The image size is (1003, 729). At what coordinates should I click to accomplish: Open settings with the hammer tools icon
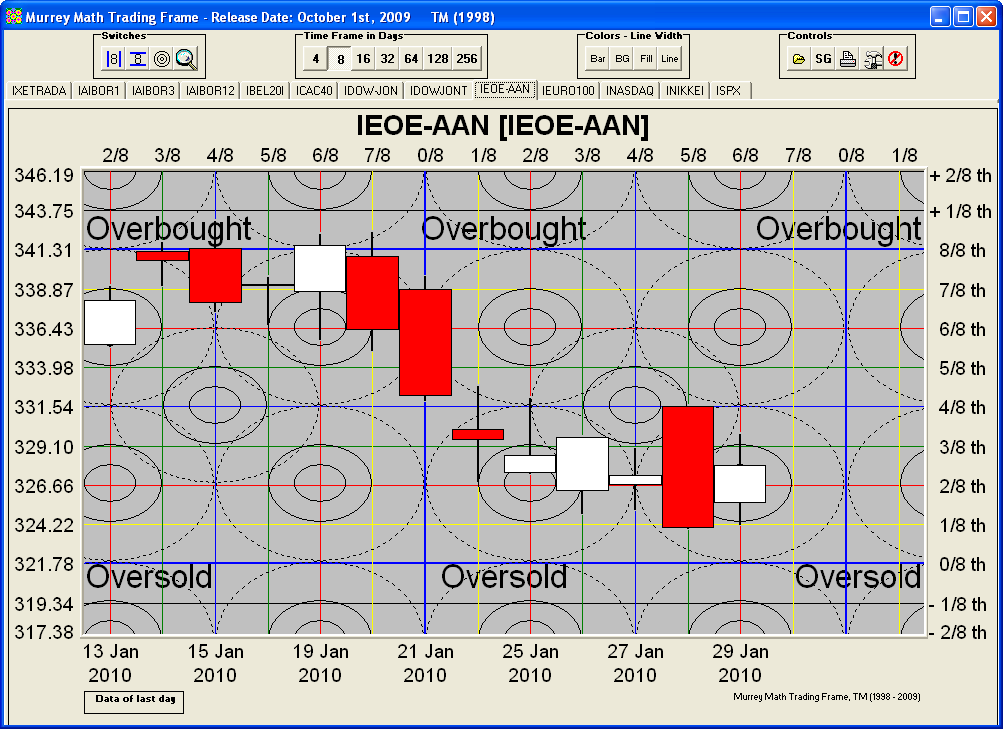(x=872, y=59)
